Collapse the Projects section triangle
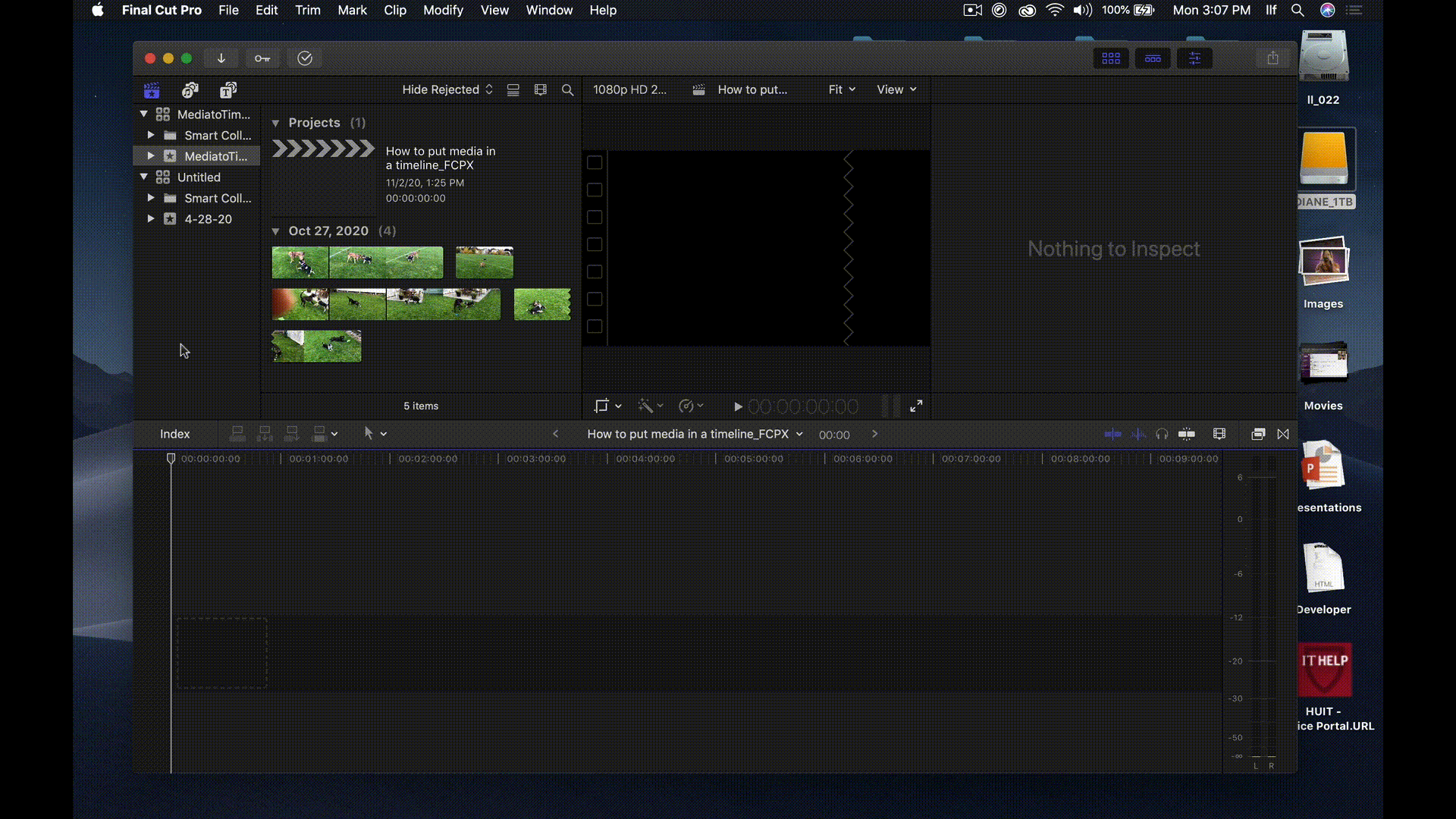 coord(276,123)
